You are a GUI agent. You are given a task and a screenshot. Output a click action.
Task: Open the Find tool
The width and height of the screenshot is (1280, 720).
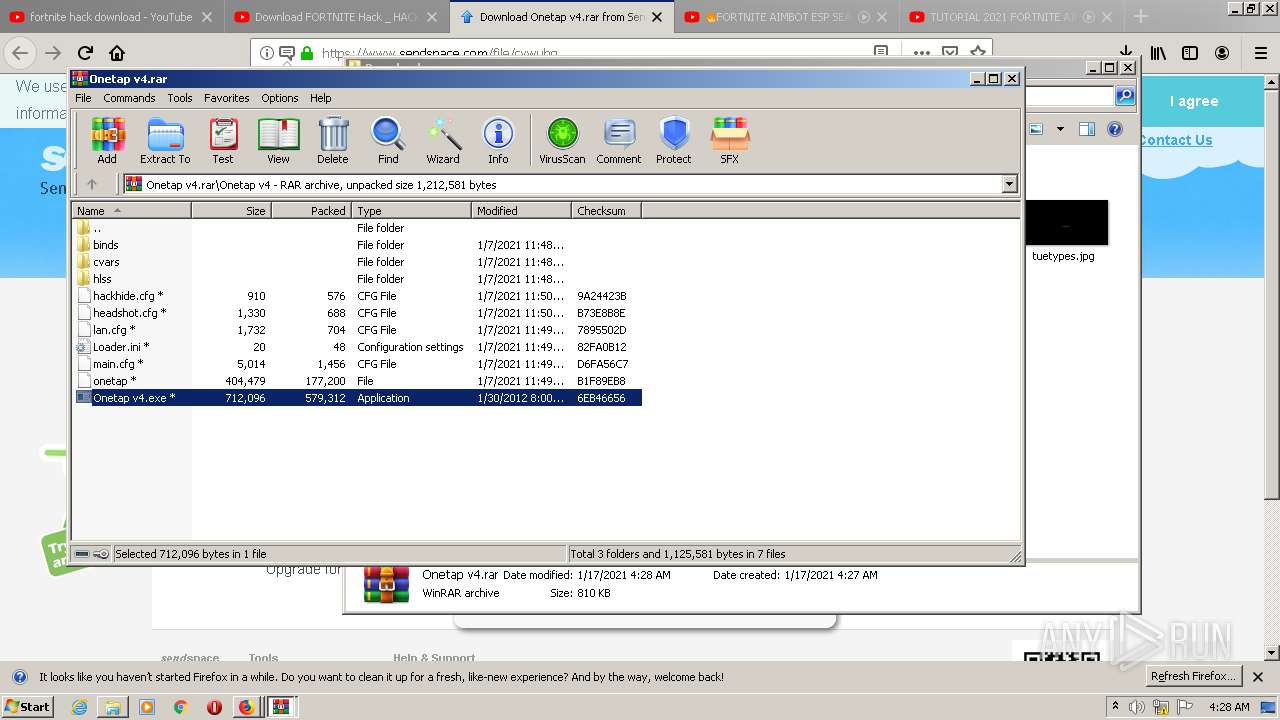point(388,140)
